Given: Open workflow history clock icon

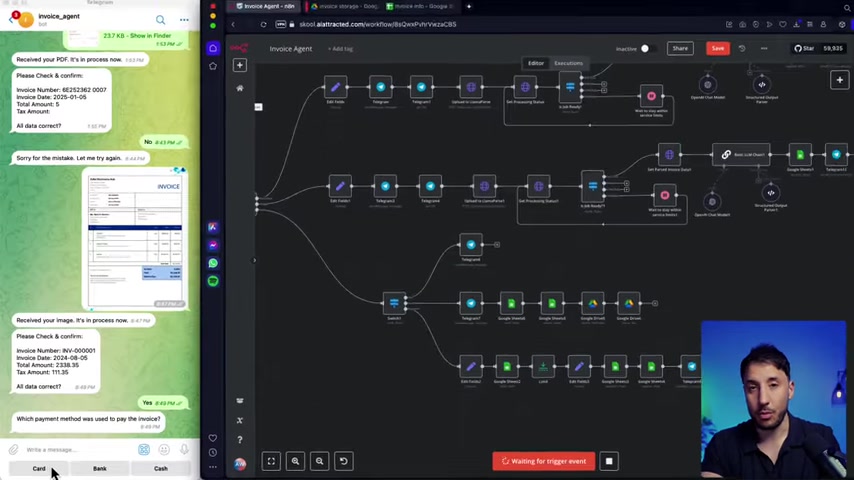Looking at the screenshot, I should tap(741, 48).
